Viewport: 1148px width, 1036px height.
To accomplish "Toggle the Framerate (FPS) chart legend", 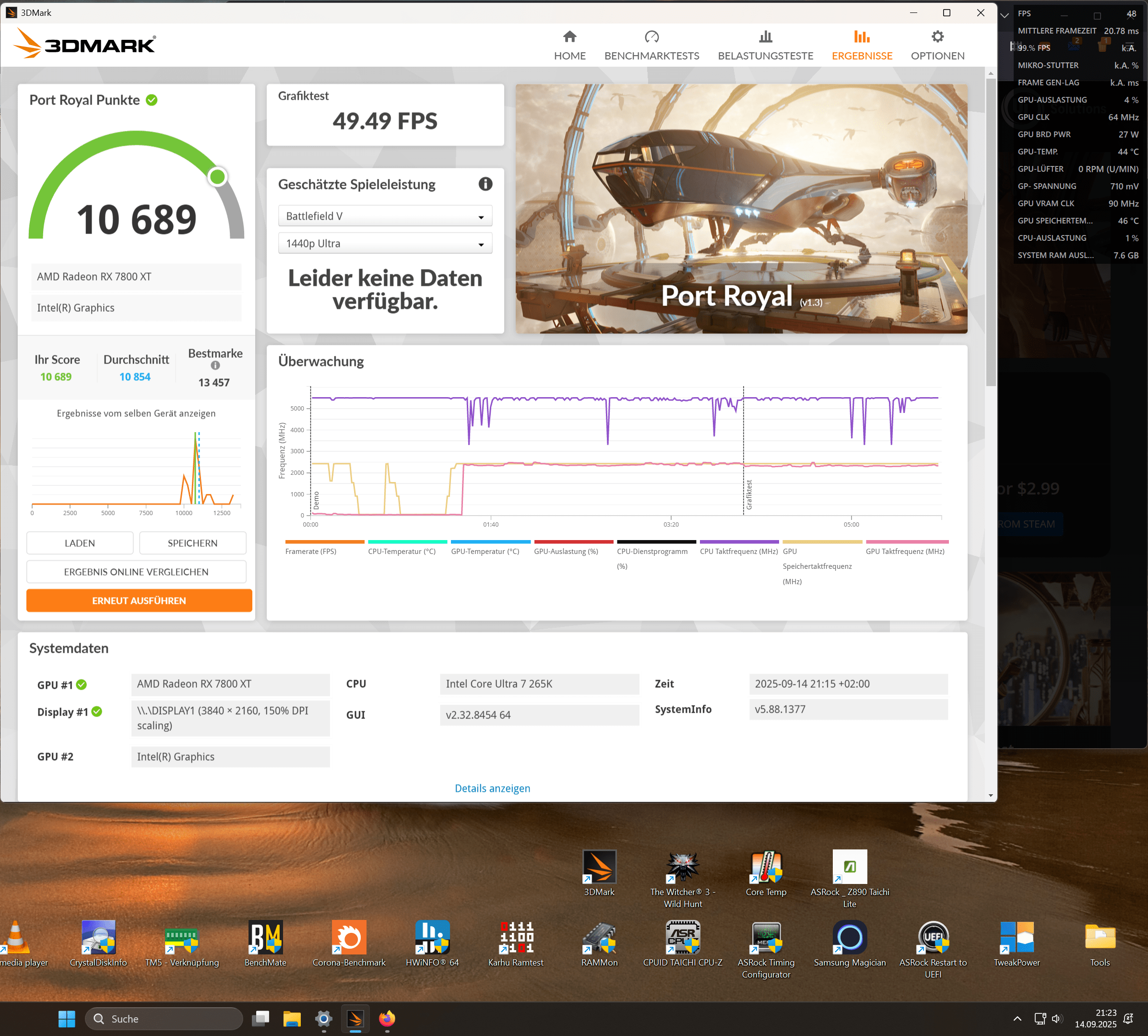I will click(x=311, y=551).
